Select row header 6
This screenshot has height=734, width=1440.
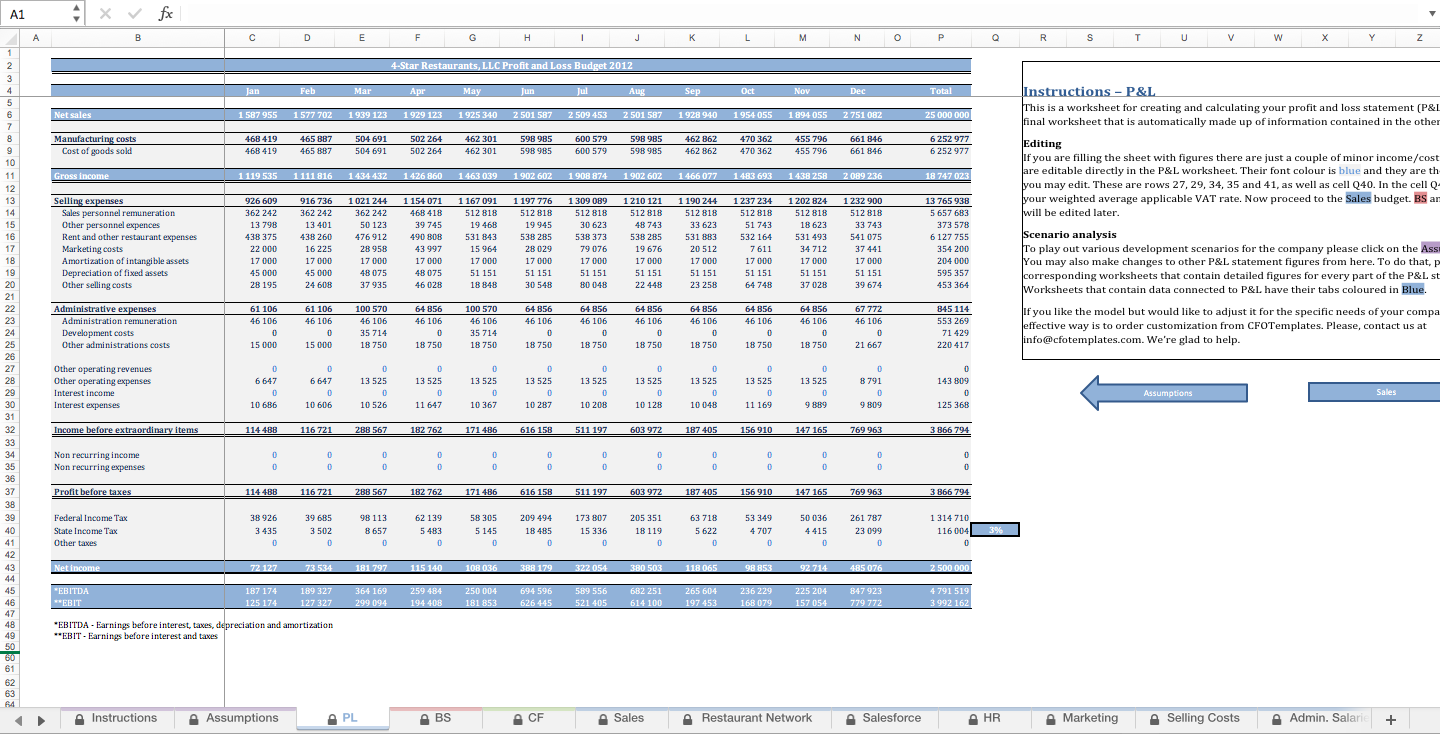pyautogui.click(x=9, y=115)
